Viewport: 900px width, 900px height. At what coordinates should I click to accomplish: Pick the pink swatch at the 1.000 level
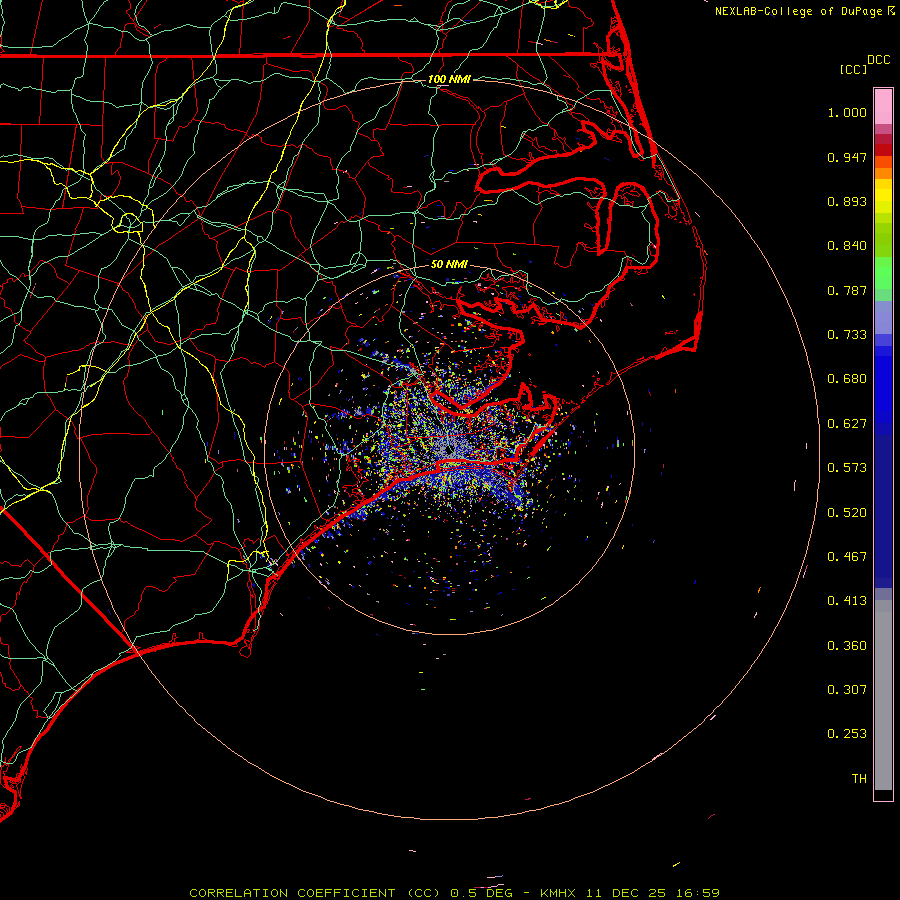pos(883,106)
